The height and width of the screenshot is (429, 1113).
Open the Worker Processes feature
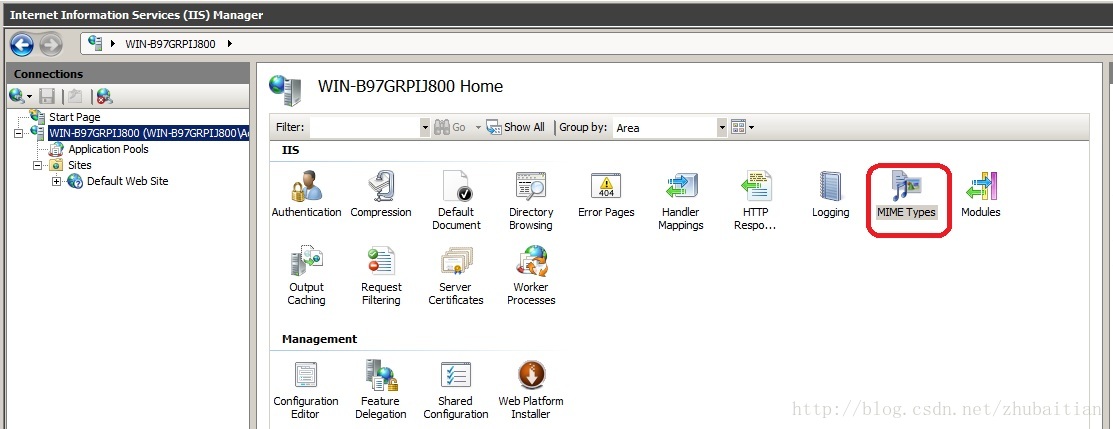tap(531, 276)
